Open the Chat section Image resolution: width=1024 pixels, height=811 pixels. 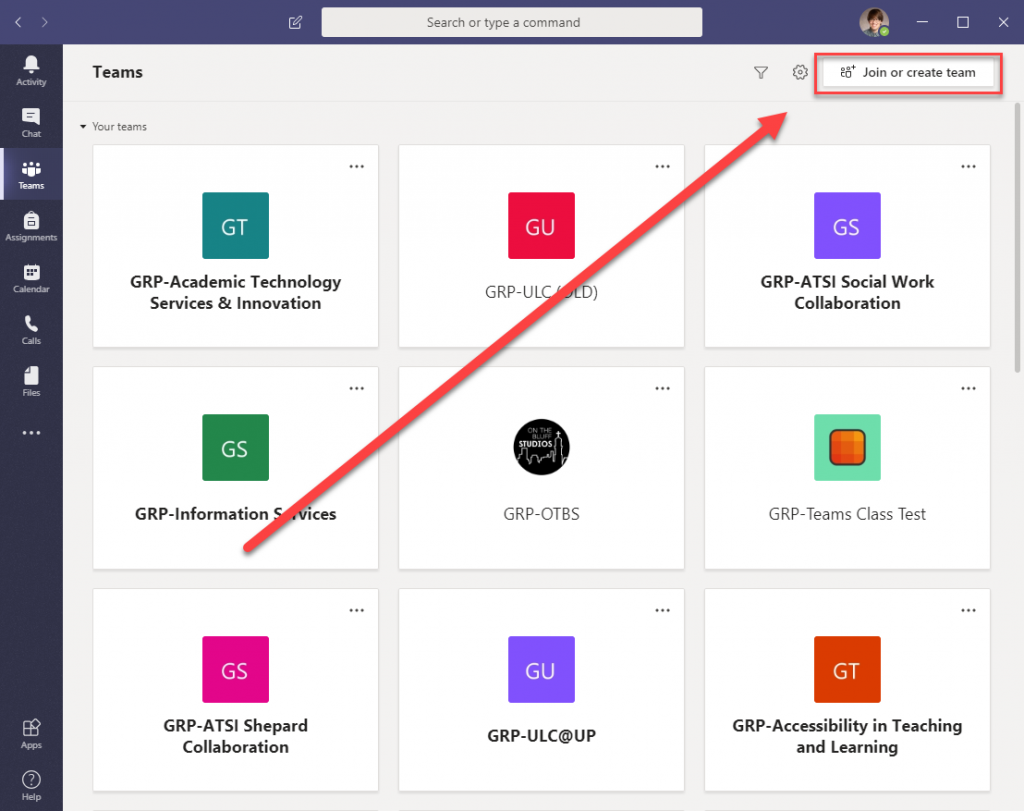click(31, 123)
